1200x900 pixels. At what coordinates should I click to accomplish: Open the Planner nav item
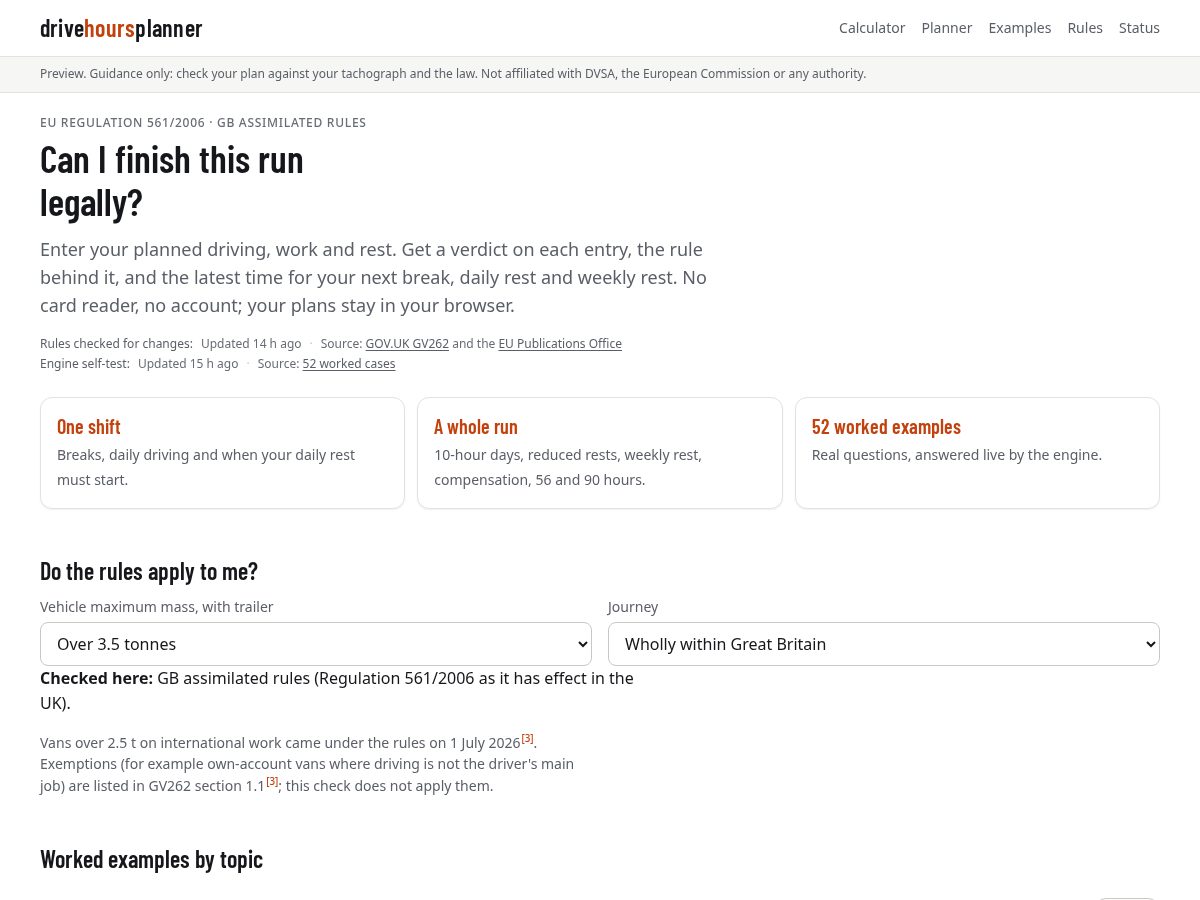pyautogui.click(x=947, y=28)
